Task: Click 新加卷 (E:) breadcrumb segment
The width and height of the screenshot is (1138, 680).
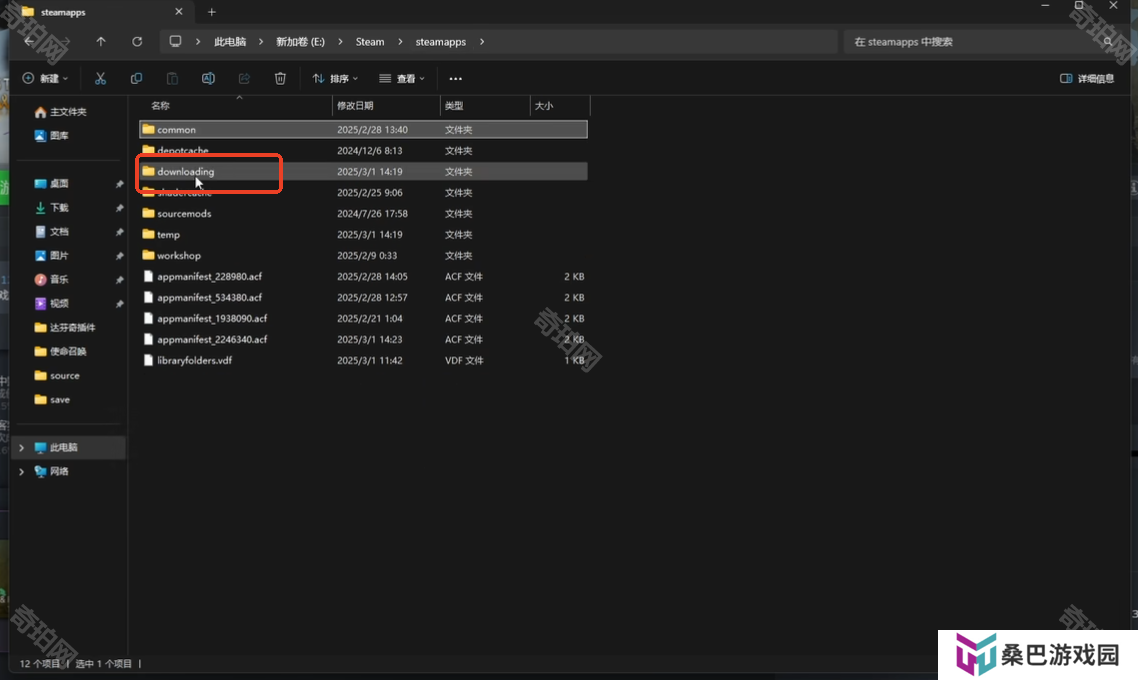Action: [300, 41]
